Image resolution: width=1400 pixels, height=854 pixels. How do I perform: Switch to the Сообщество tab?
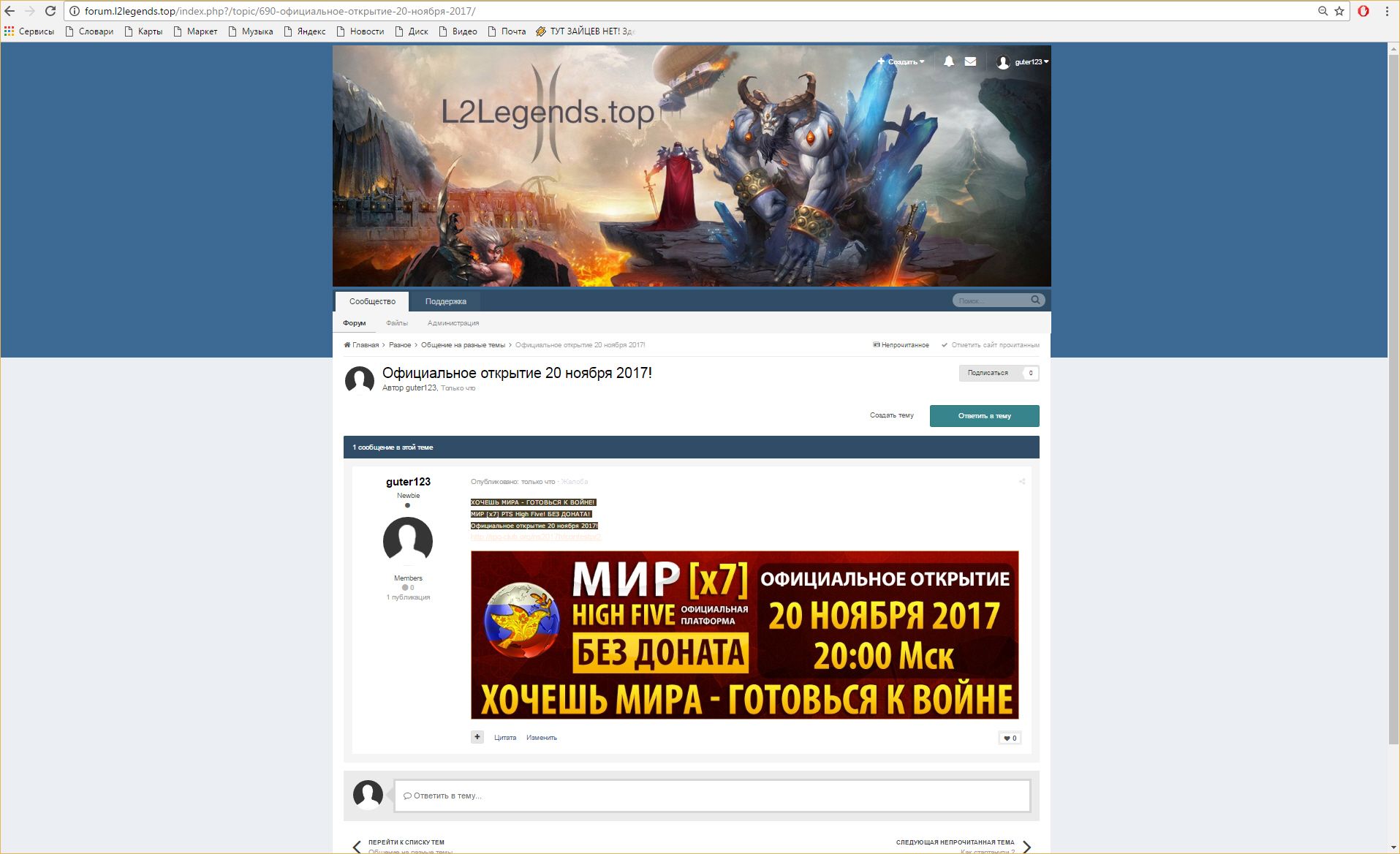372,301
